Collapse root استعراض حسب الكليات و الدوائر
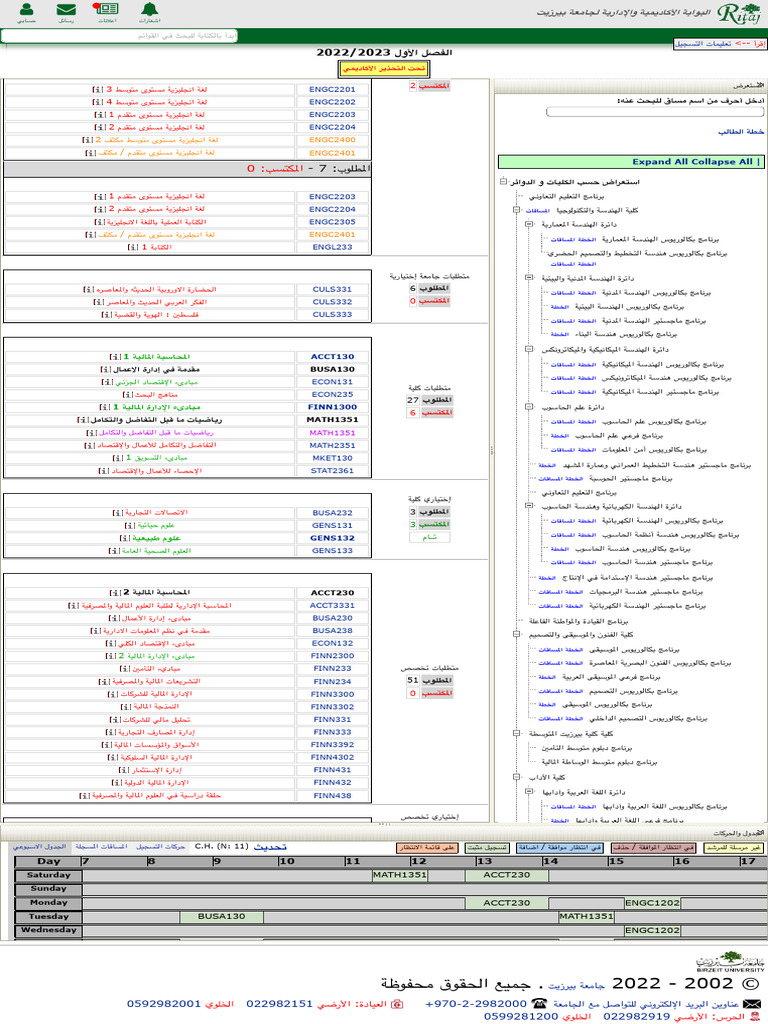The image size is (768, 1024). click(502, 183)
